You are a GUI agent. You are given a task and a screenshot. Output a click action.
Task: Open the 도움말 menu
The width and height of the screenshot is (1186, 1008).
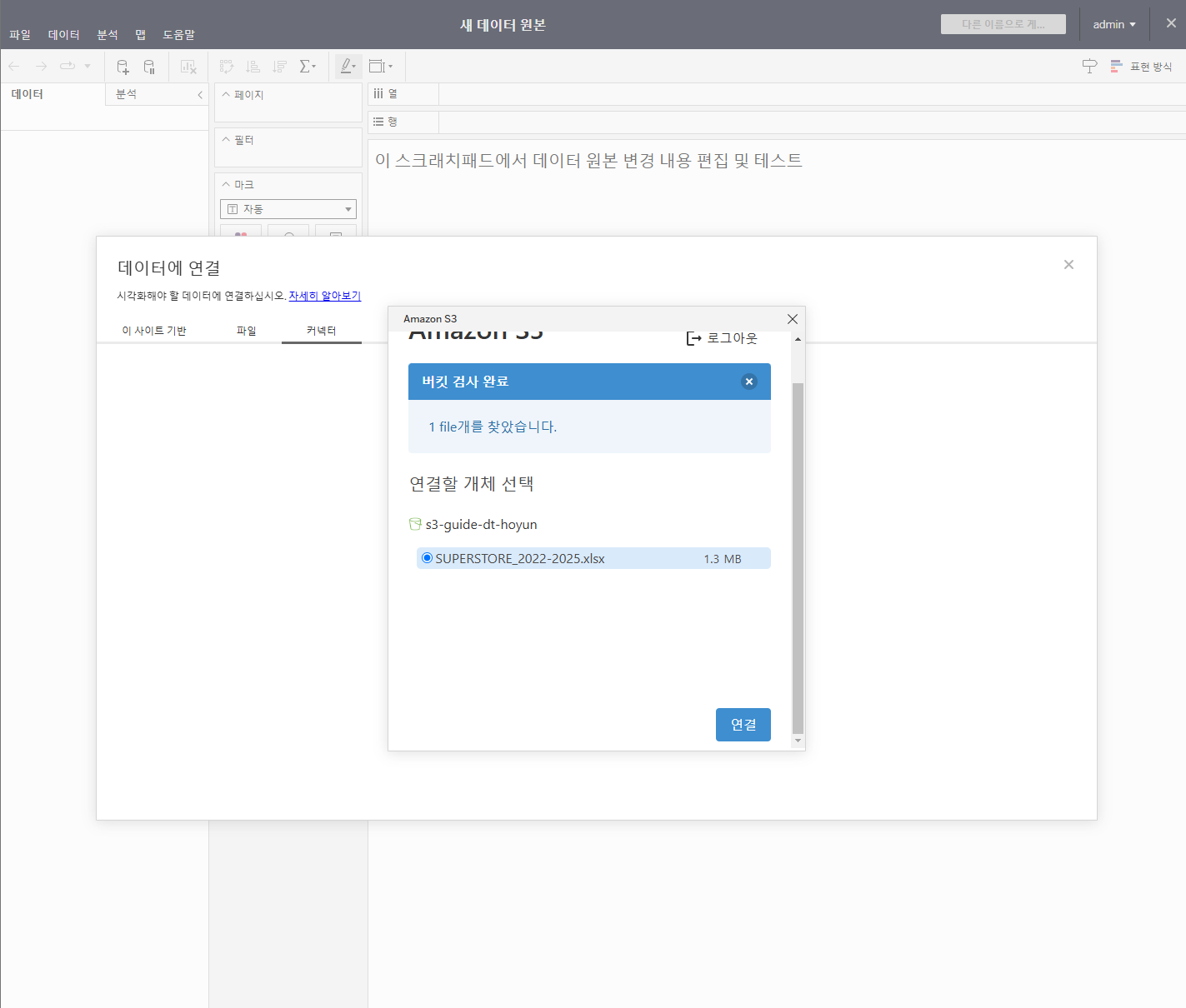point(178,34)
